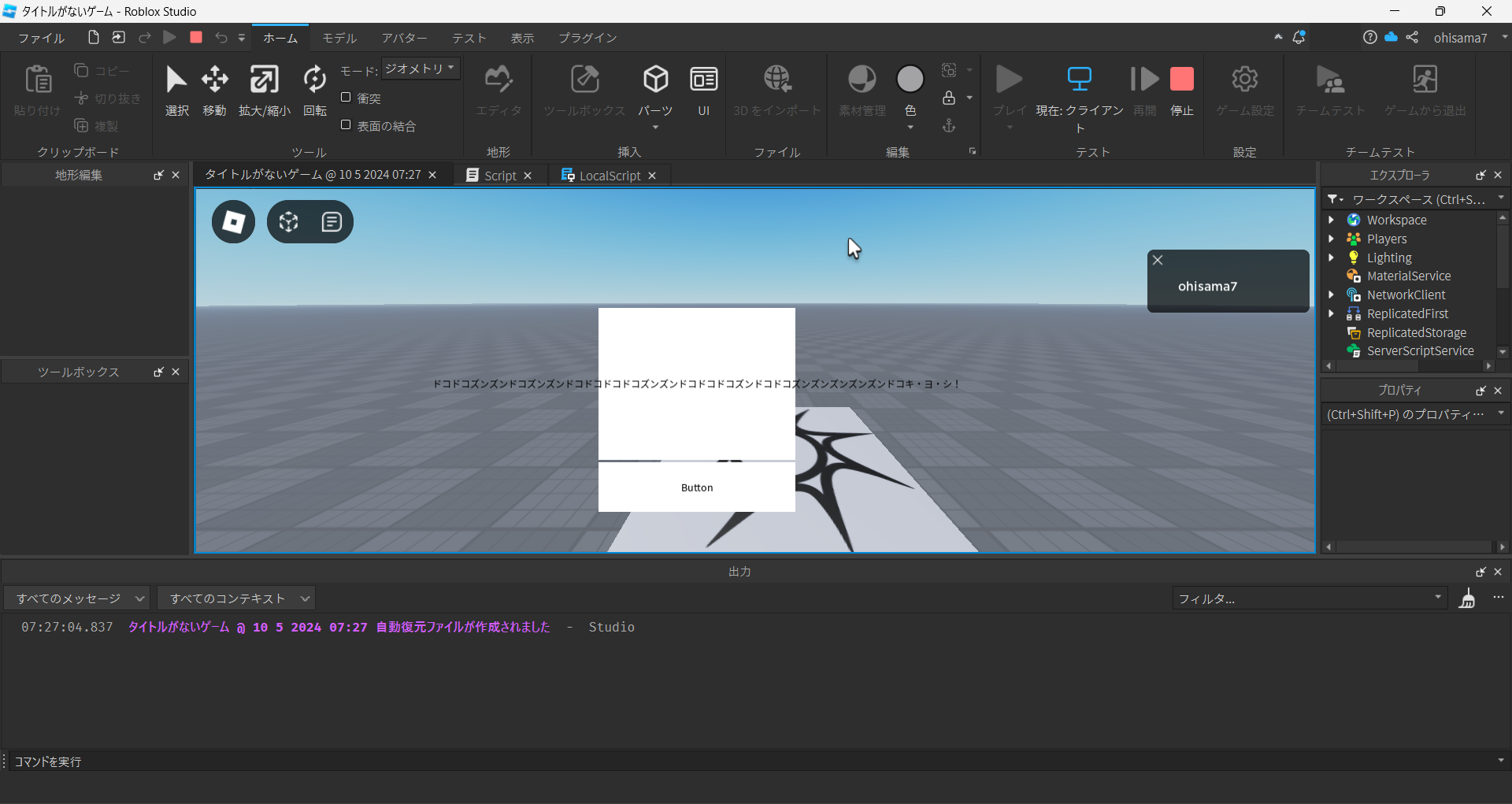The image size is (1512, 804).
Task: Select MaterialService in the explorer
Action: (x=1409, y=276)
